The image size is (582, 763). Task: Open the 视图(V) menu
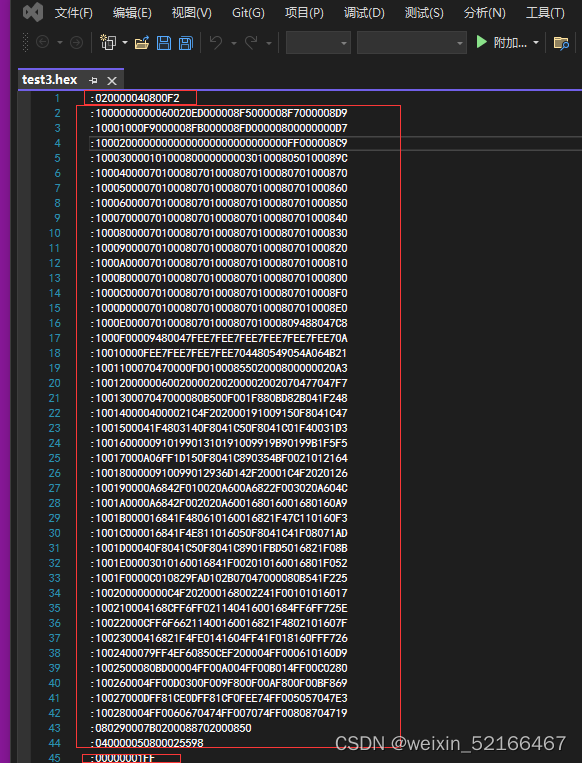click(192, 13)
